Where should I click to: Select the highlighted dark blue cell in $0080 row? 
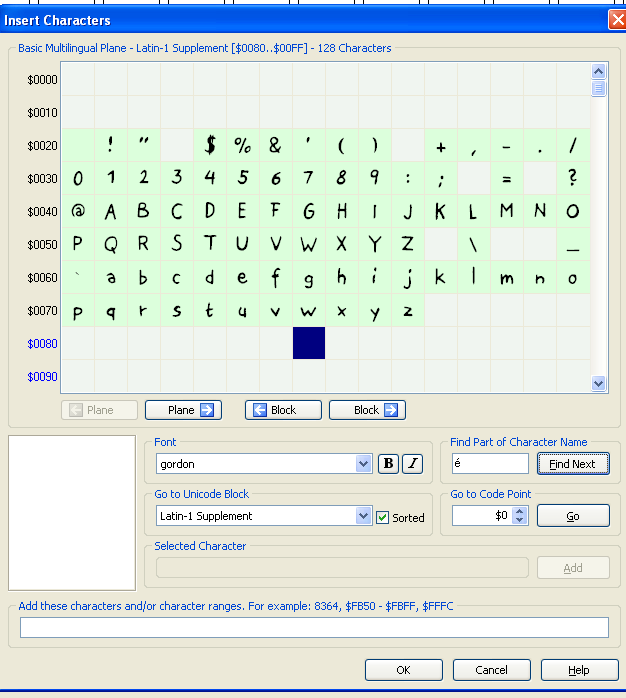[x=309, y=343]
